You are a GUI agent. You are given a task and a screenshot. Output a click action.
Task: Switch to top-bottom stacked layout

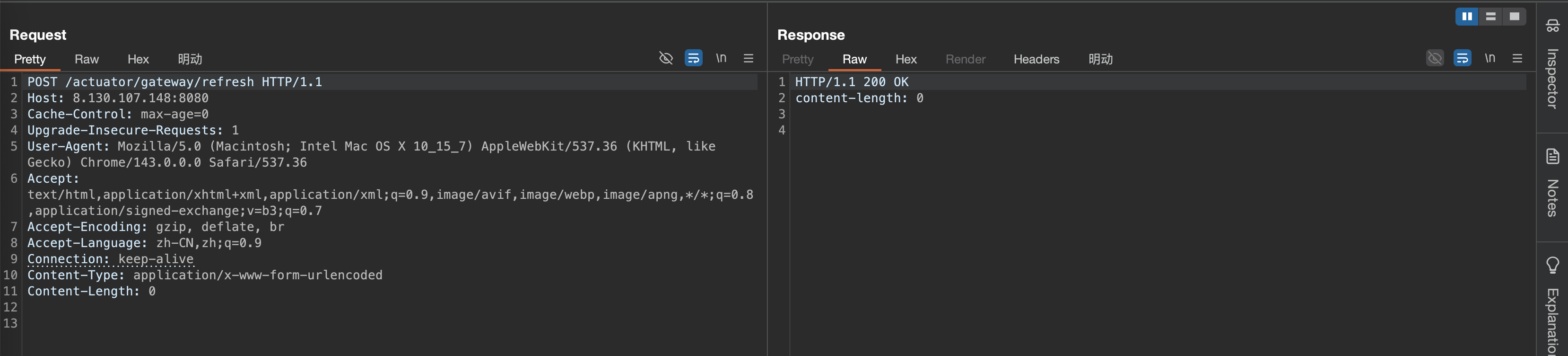click(1491, 17)
